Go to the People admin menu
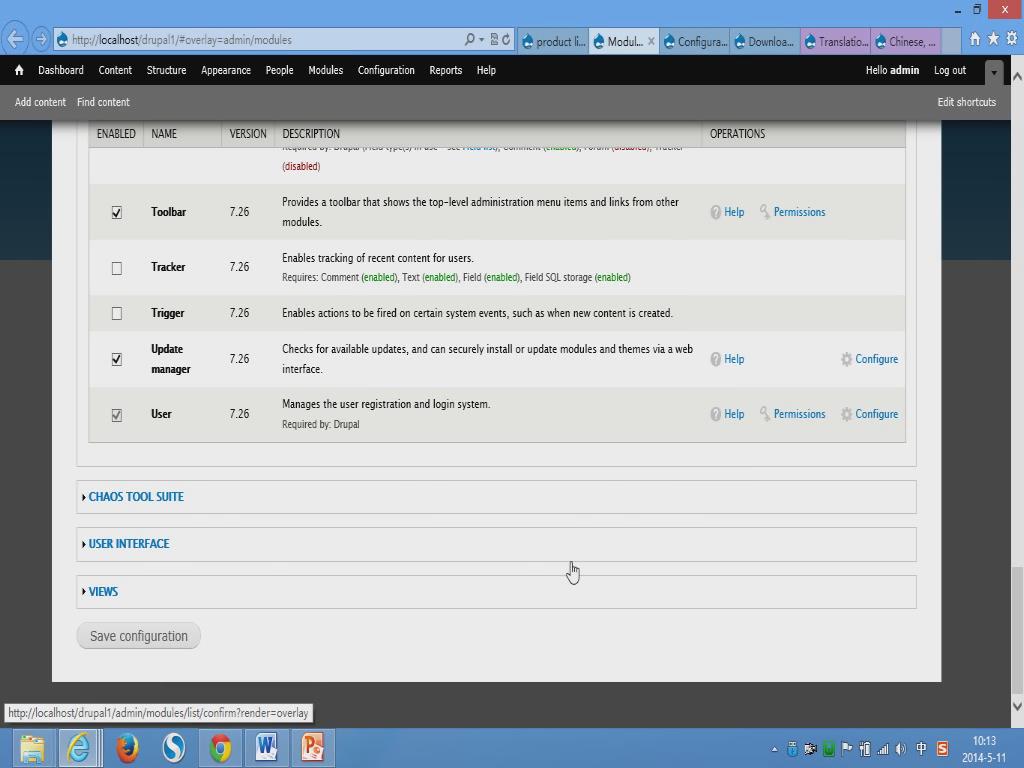Screen dimensions: 1024x768 coord(280,70)
